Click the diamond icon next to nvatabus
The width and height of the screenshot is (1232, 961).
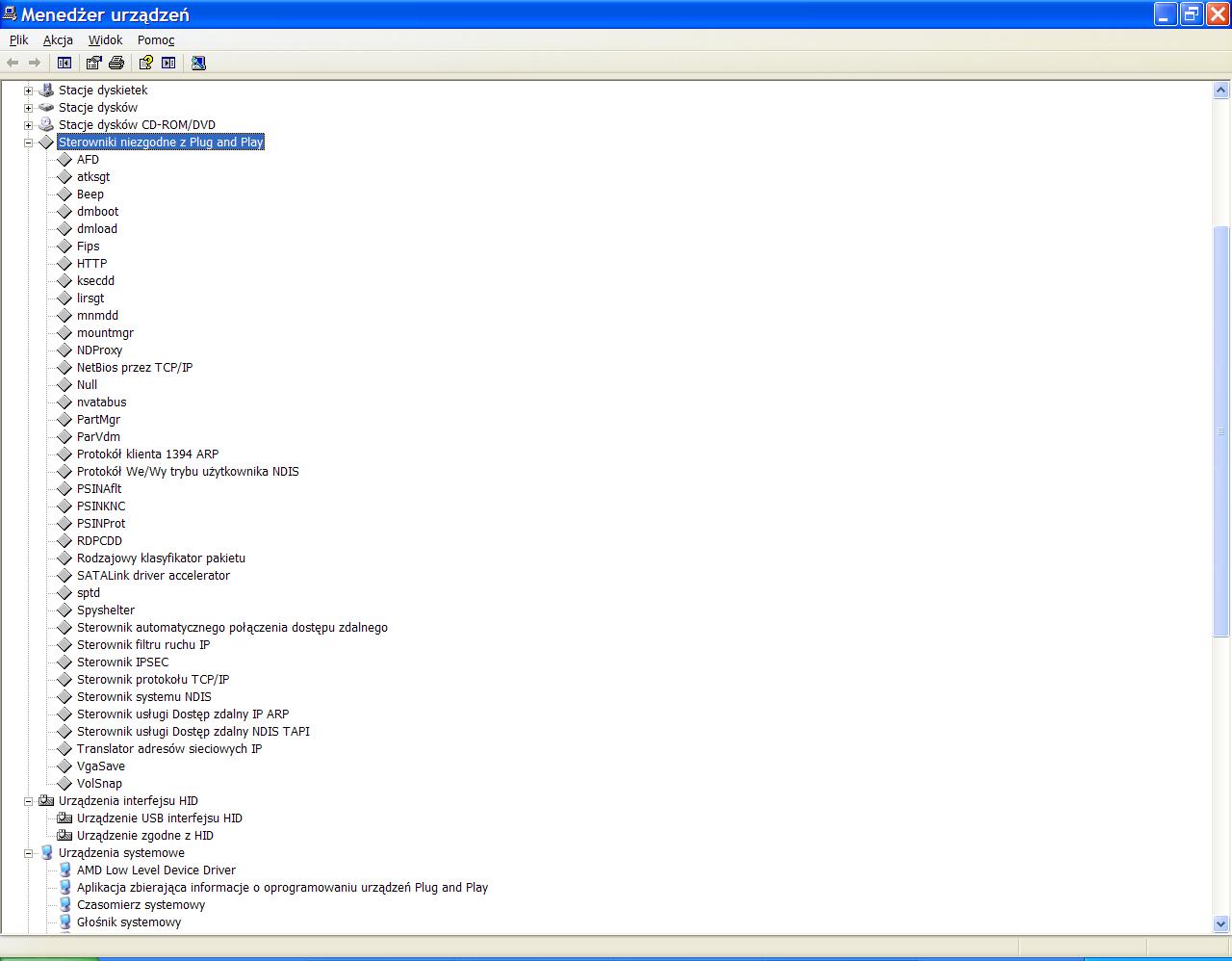point(64,403)
